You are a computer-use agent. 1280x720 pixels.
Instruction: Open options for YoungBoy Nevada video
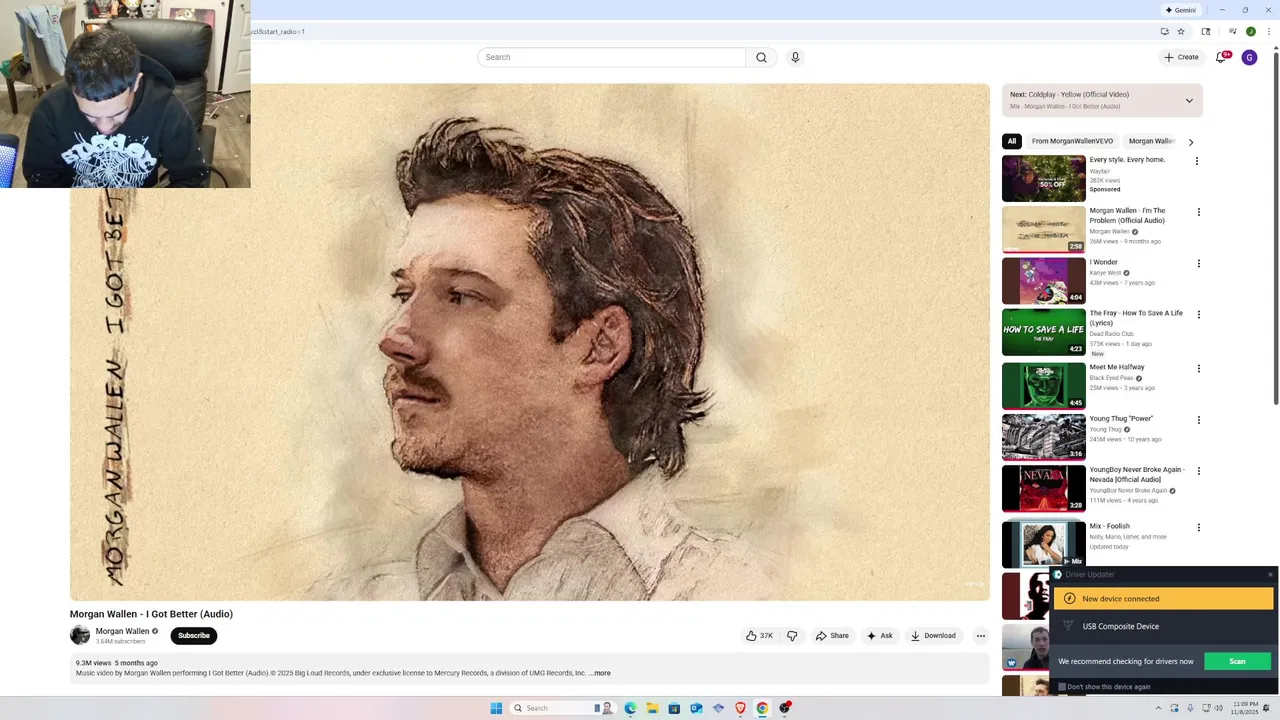[x=1198, y=471]
